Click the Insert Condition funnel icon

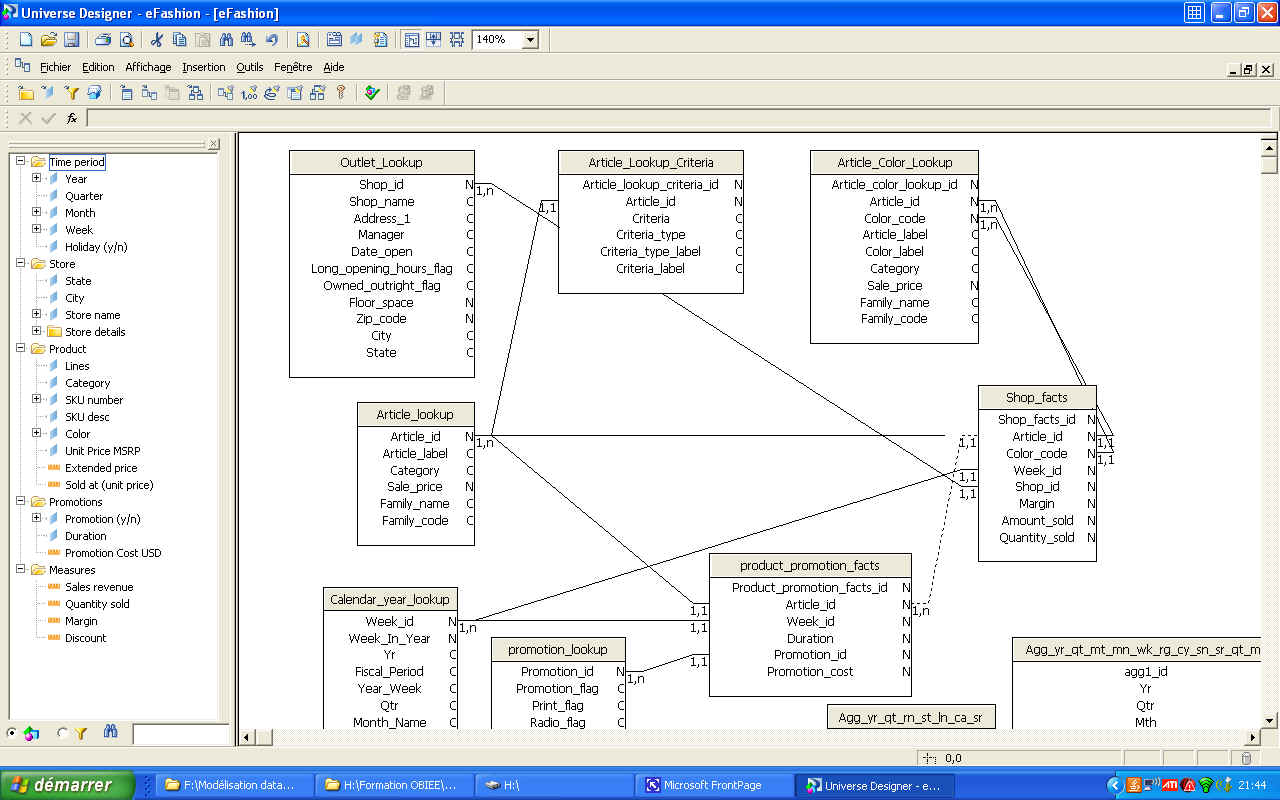tap(71, 93)
